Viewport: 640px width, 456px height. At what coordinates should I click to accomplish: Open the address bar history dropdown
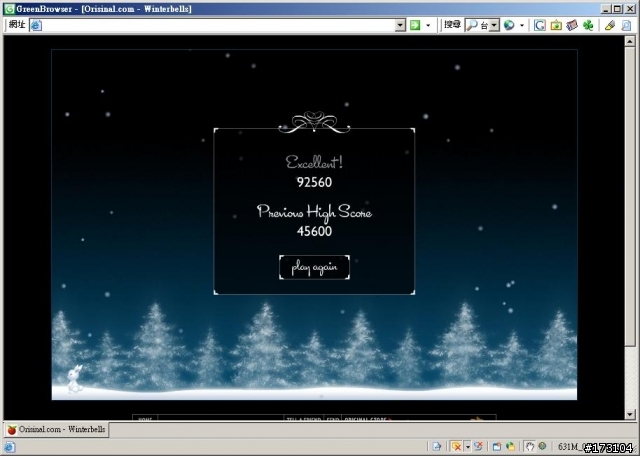(400, 25)
